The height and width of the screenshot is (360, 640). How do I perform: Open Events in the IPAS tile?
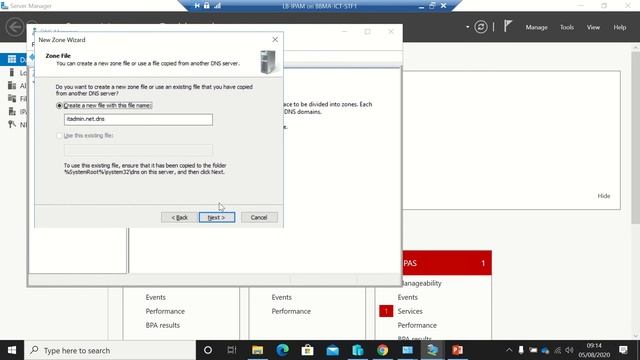coord(407,297)
